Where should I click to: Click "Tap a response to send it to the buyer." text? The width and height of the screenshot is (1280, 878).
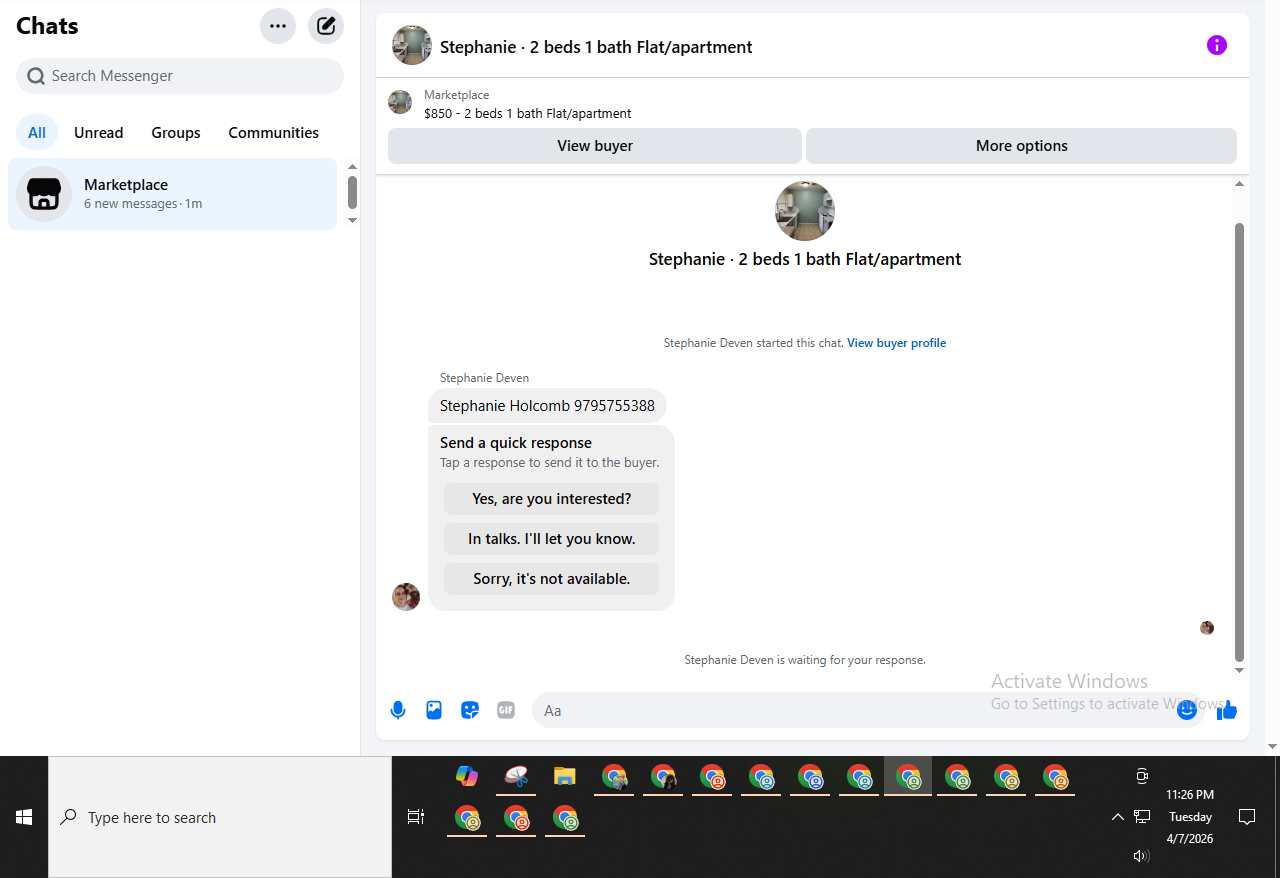[x=550, y=463]
